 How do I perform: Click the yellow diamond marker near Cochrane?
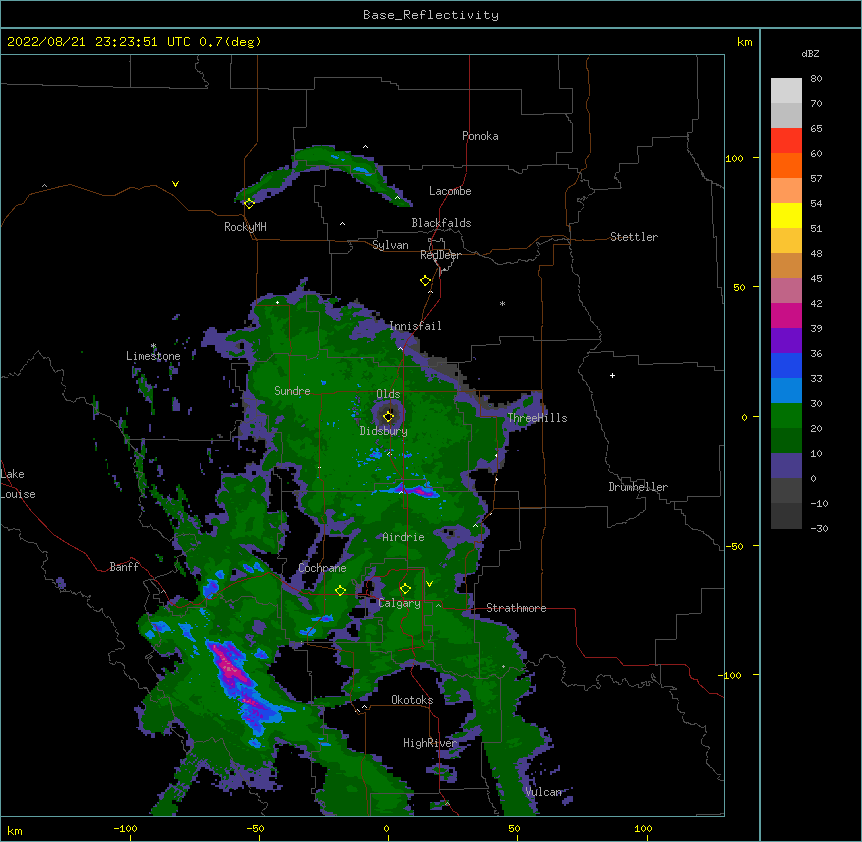(x=340, y=590)
